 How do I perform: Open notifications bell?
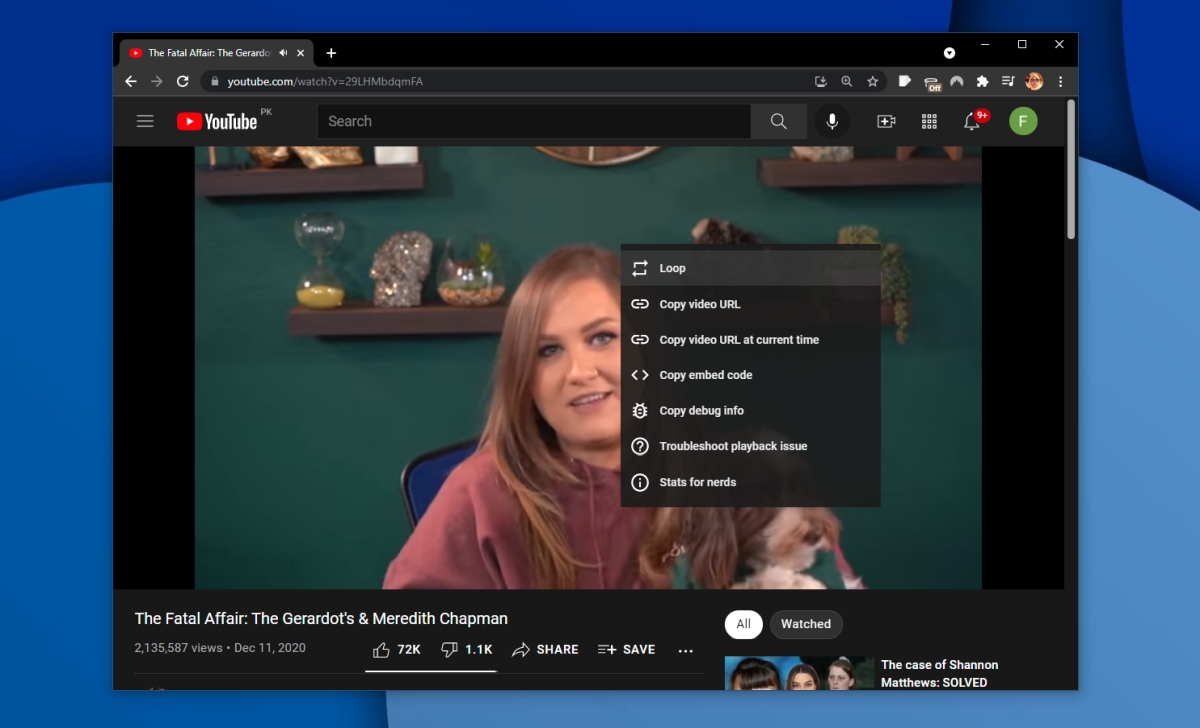[x=972, y=121]
